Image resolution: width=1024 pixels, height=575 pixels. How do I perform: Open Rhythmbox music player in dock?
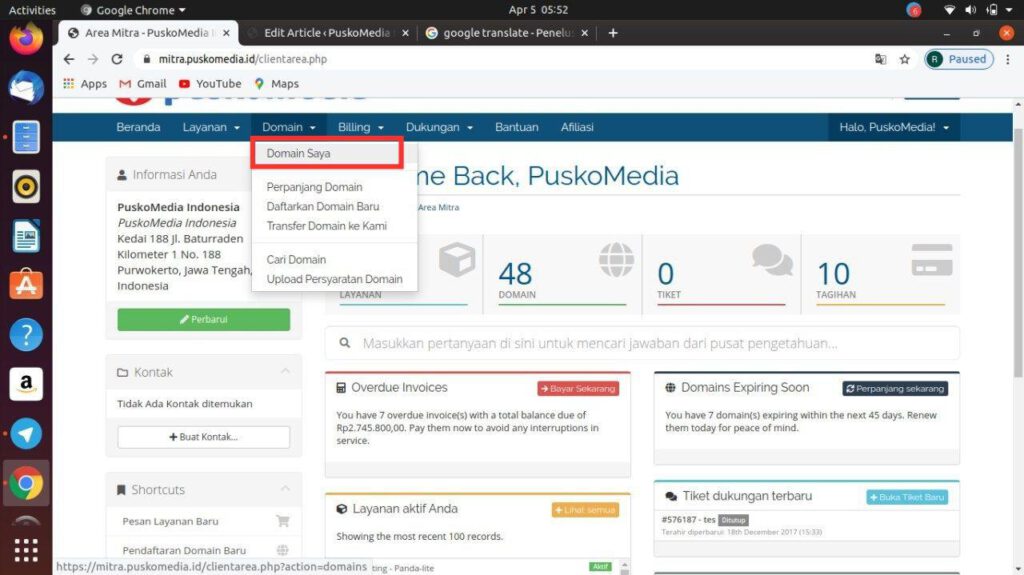click(26, 187)
